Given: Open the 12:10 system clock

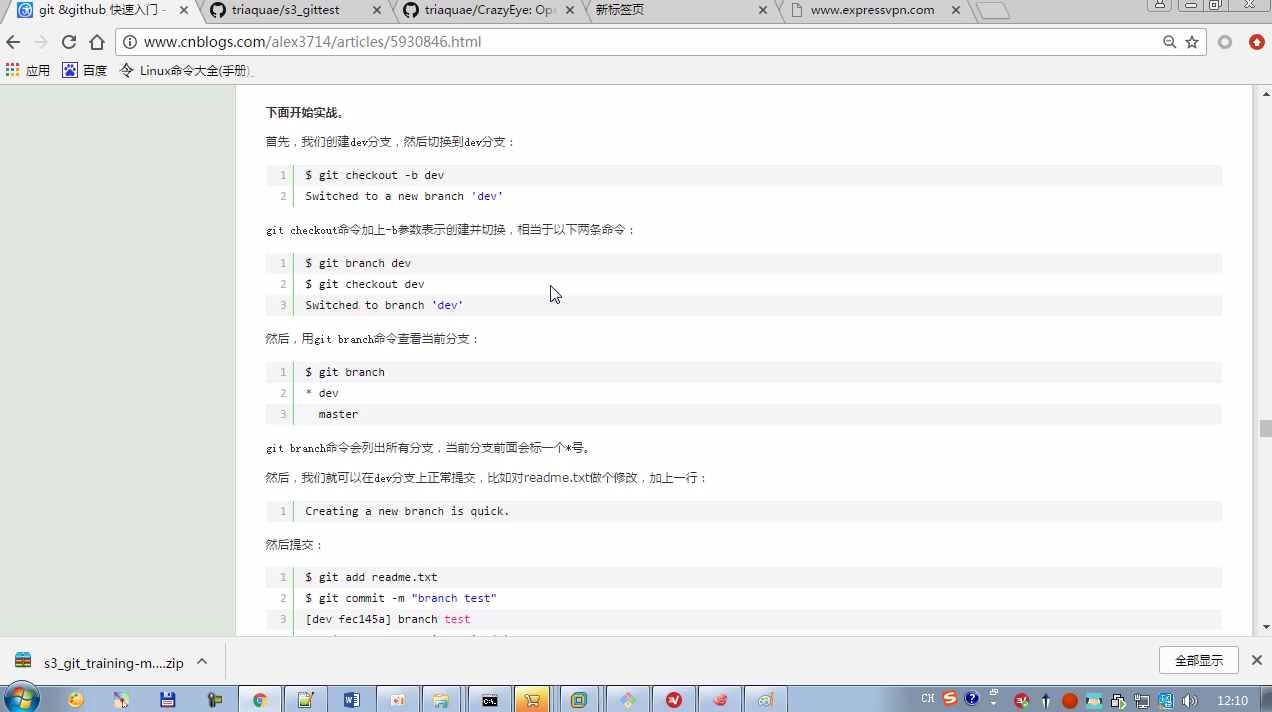Looking at the screenshot, I should pyautogui.click(x=1232, y=700).
